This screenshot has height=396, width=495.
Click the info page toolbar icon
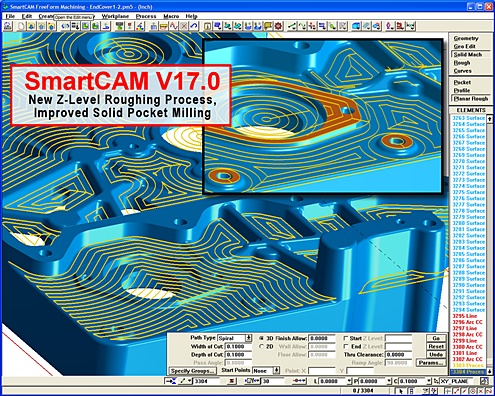coord(208,26)
